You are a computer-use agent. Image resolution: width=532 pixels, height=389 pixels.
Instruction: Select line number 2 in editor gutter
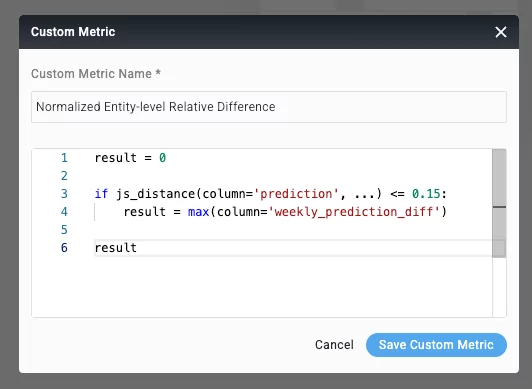click(64, 176)
